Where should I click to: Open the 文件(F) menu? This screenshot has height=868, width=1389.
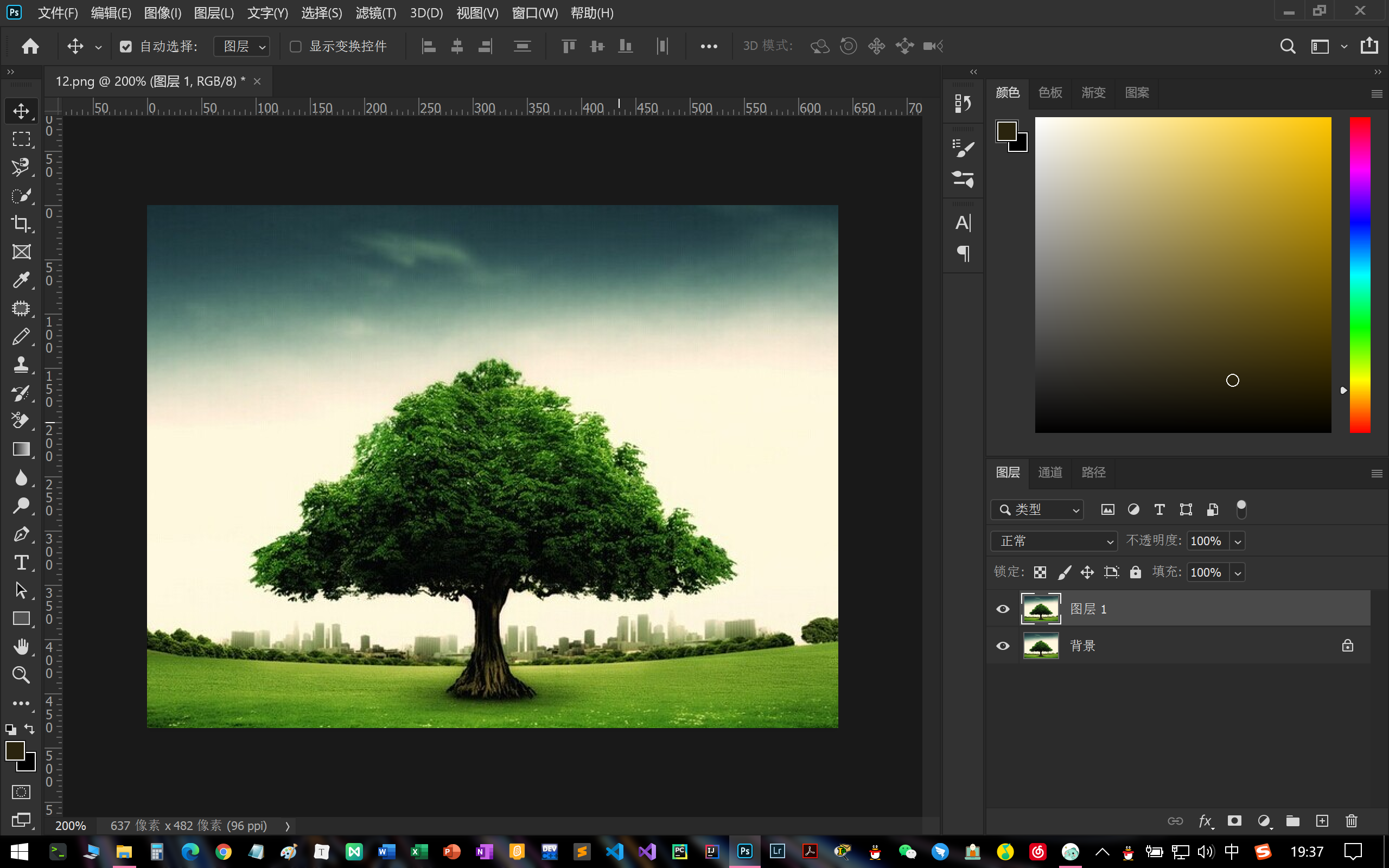(58, 12)
